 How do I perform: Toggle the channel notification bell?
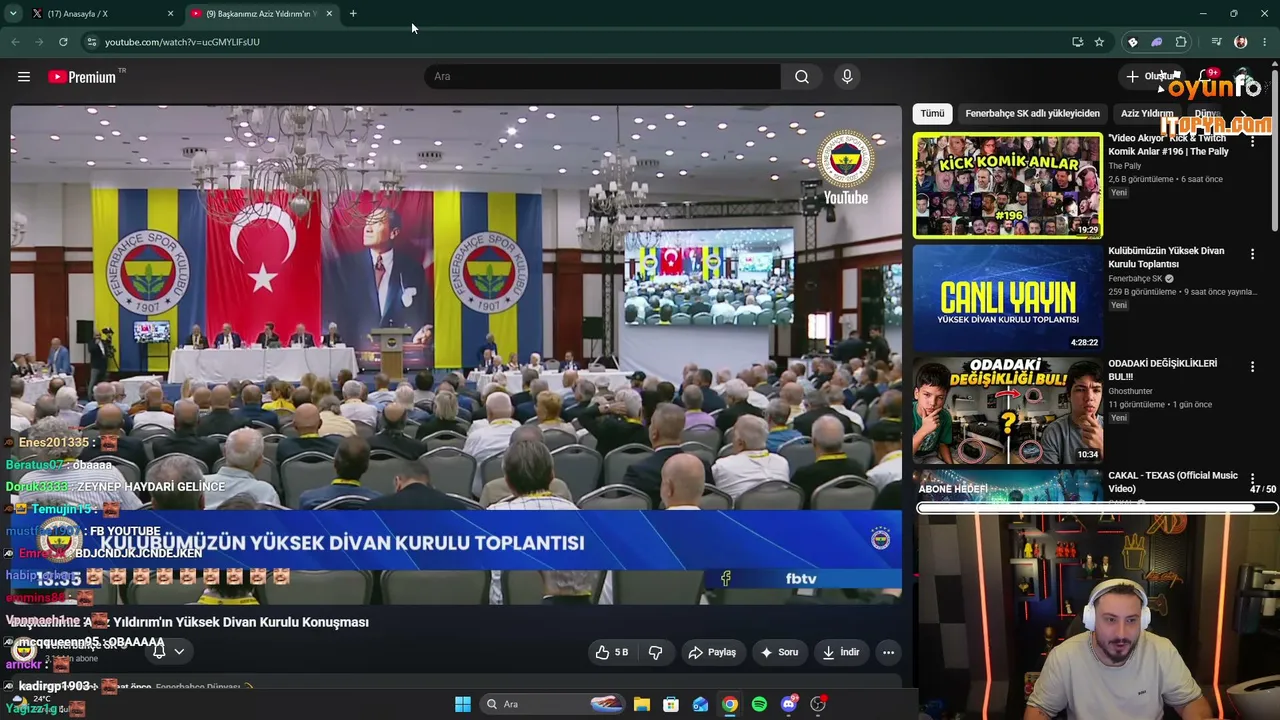[159, 651]
